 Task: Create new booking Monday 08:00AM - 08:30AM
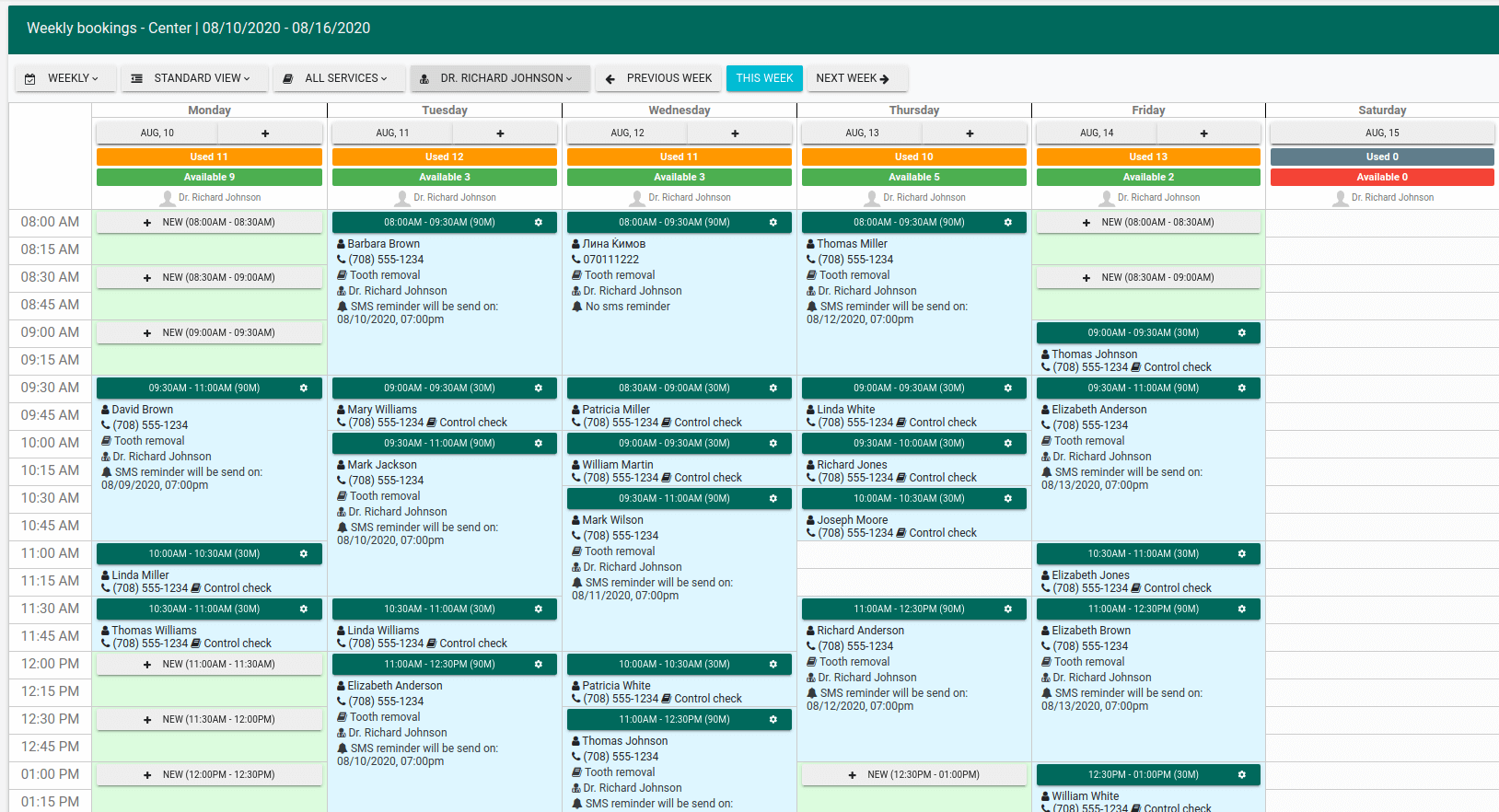pyautogui.click(x=209, y=222)
